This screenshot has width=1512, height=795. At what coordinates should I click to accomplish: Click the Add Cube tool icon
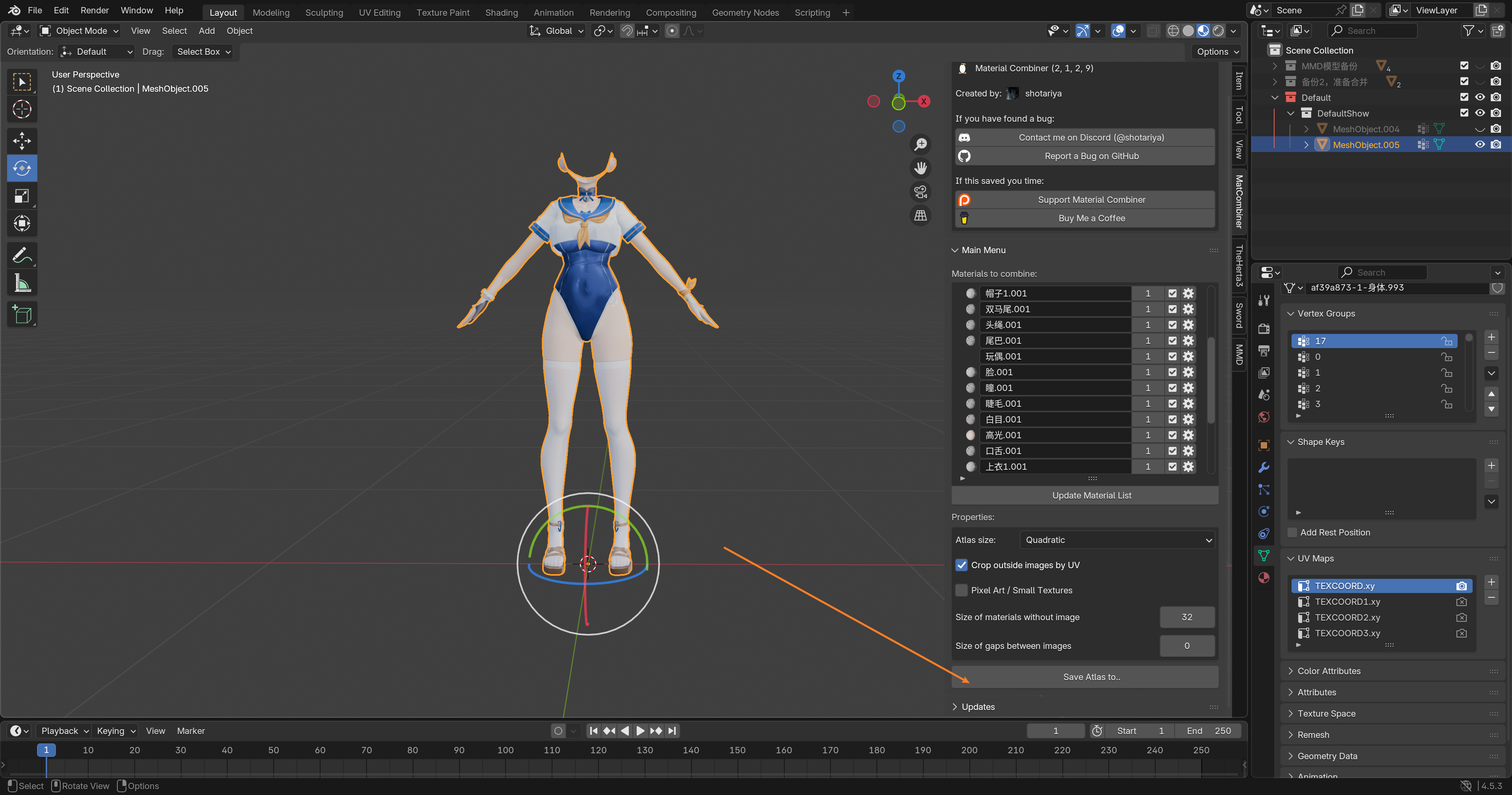click(22, 315)
